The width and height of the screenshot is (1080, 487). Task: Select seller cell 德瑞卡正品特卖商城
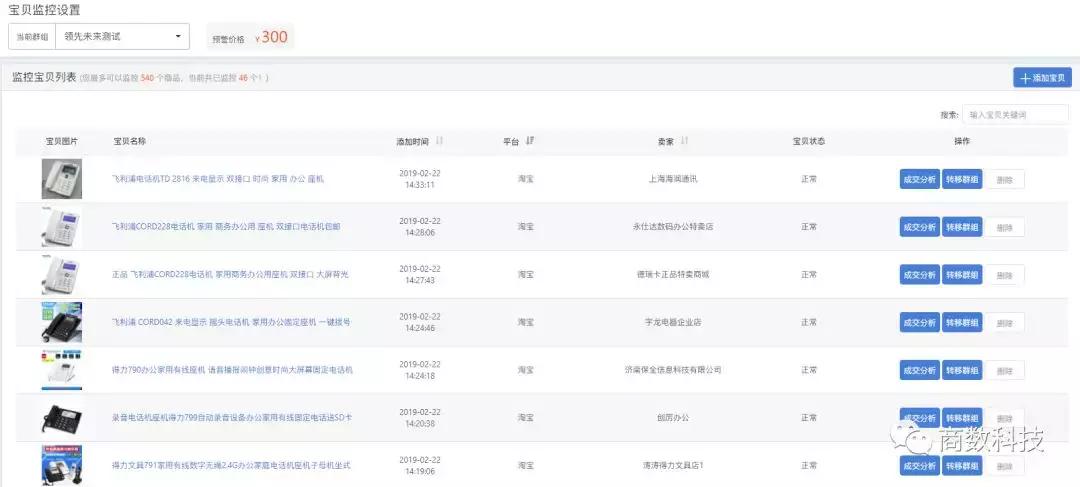[x=673, y=274]
